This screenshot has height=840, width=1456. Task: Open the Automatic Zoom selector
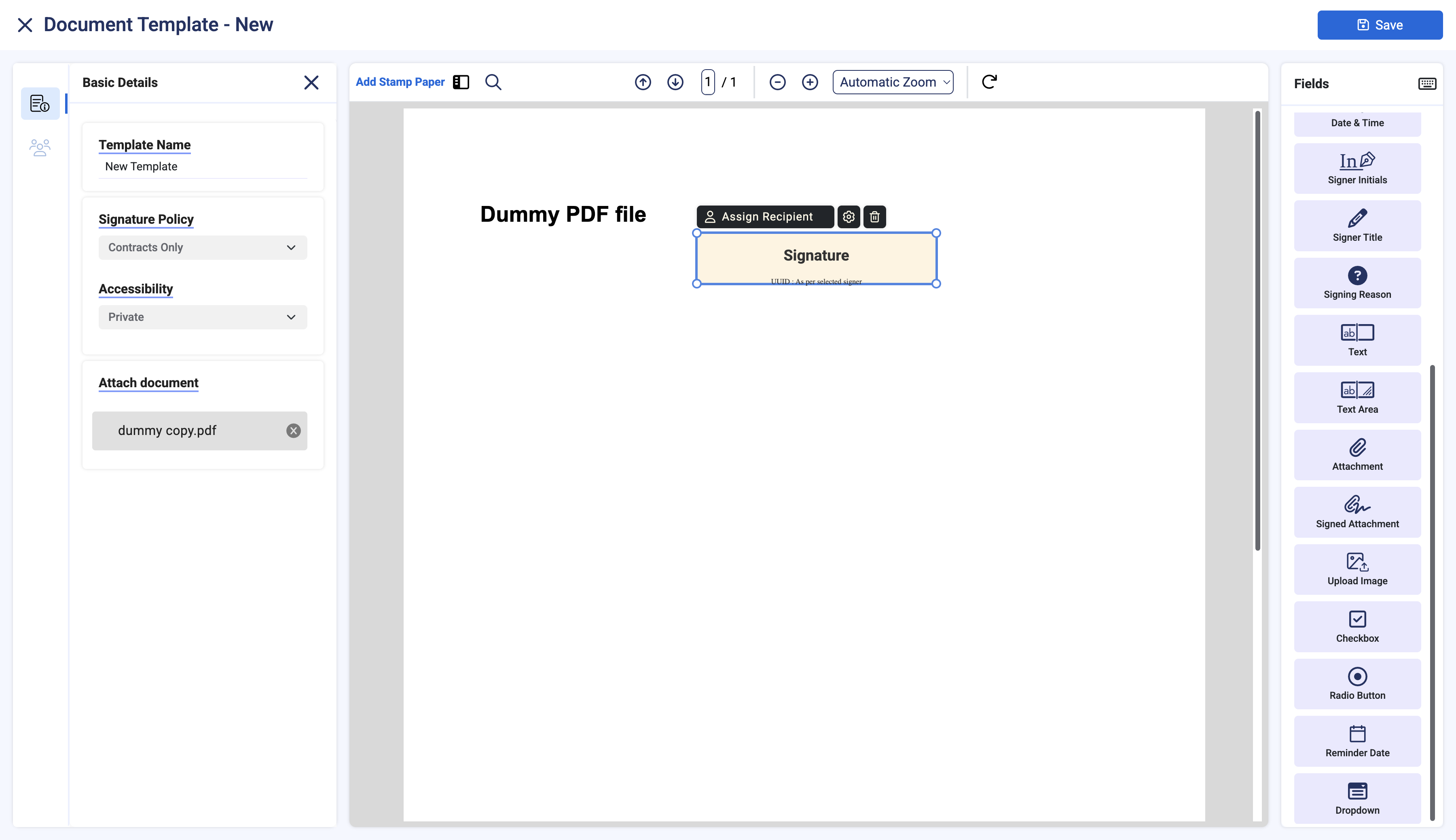tap(892, 82)
